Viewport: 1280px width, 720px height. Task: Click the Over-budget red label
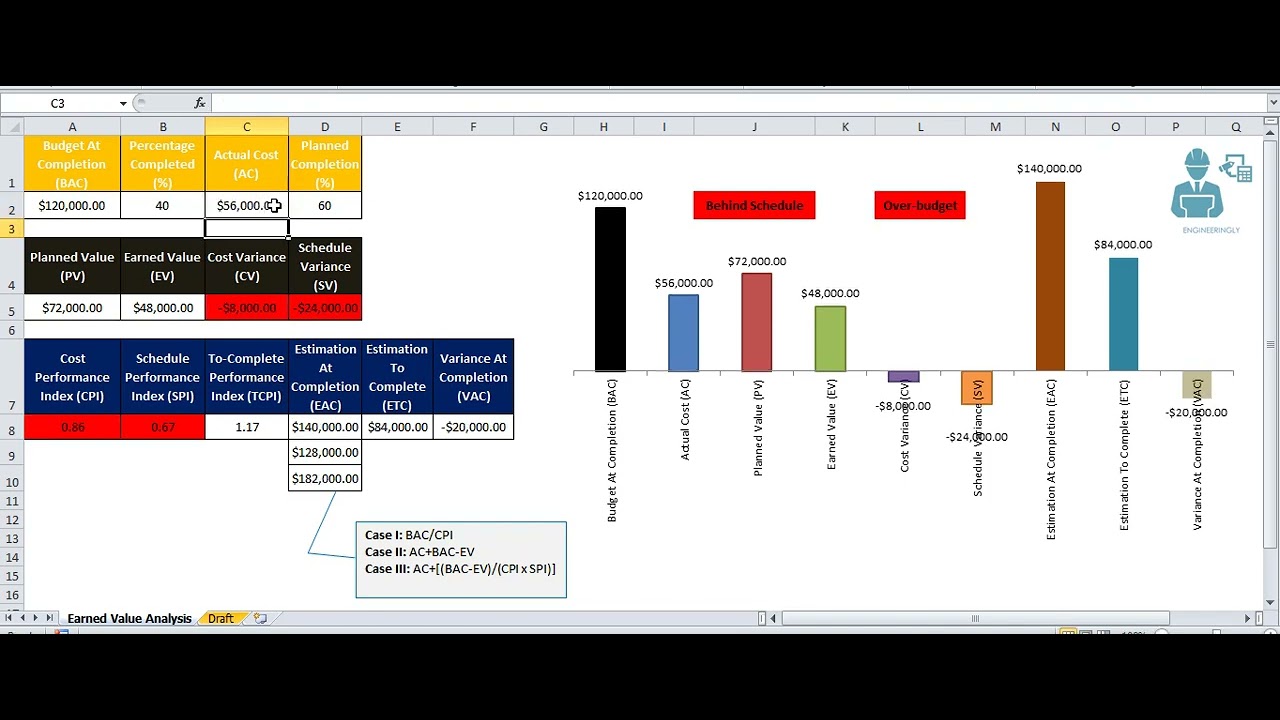[920, 205]
